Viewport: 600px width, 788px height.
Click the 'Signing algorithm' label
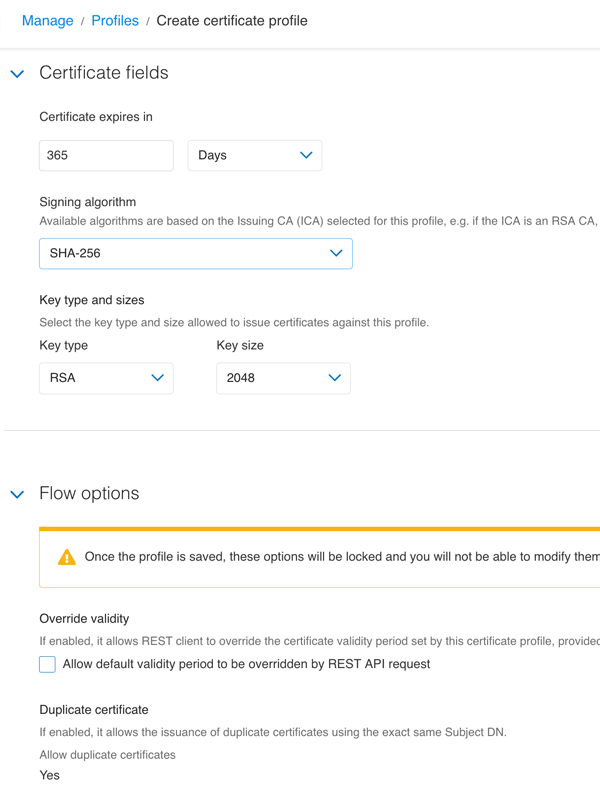point(88,202)
